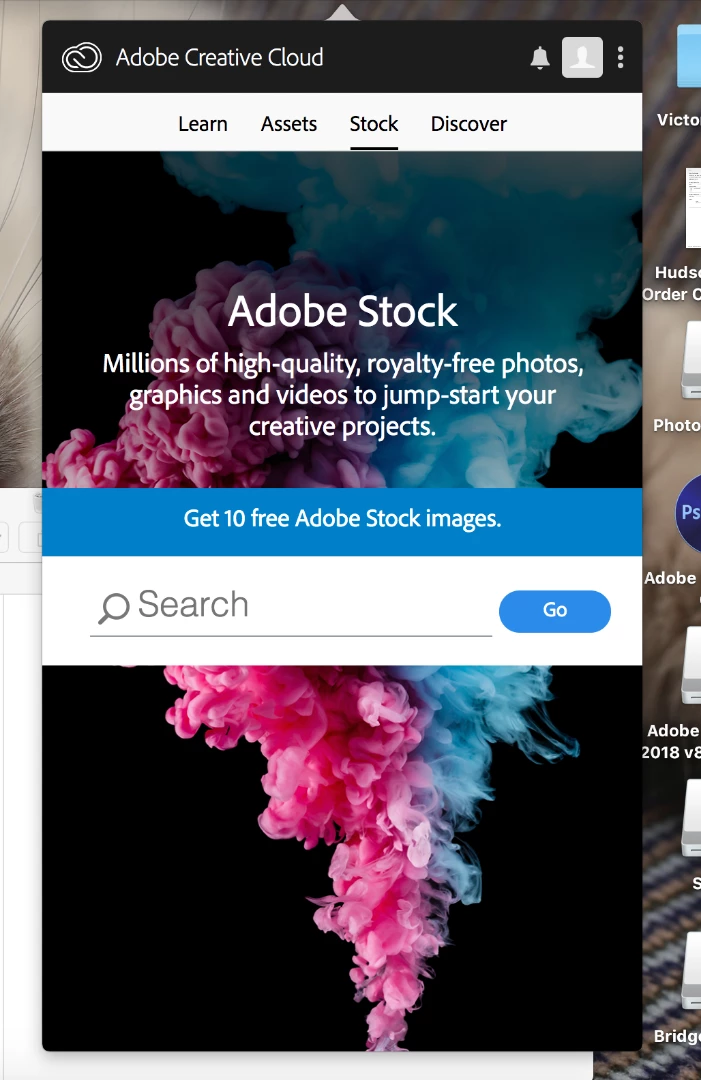Open the three-dot options menu
The width and height of the screenshot is (701, 1080).
[620, 57]
